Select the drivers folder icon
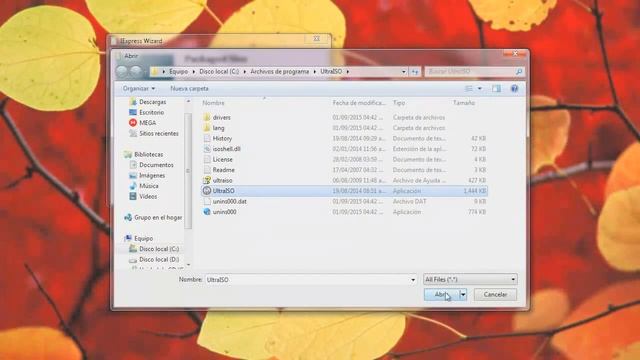The height and width of the screenshot is (360, 640). pos(207,118)
